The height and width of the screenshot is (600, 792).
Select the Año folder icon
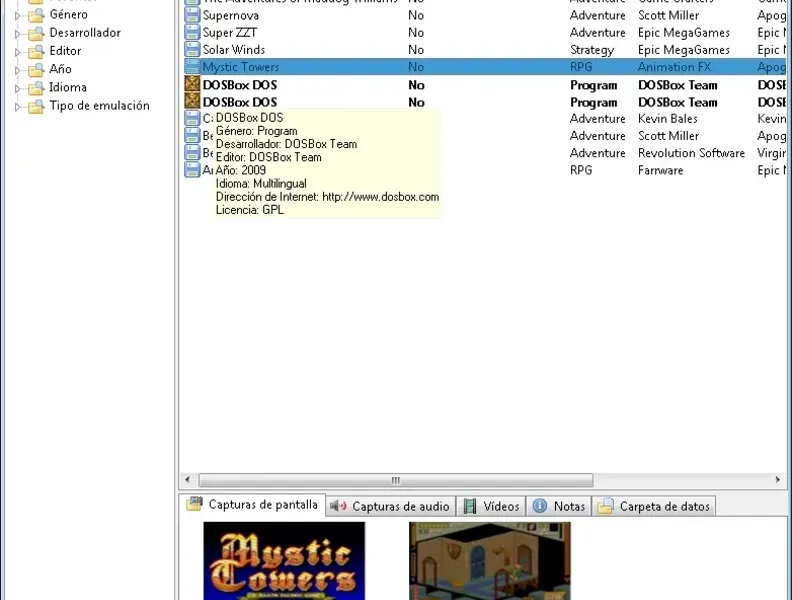pos(36,70)
